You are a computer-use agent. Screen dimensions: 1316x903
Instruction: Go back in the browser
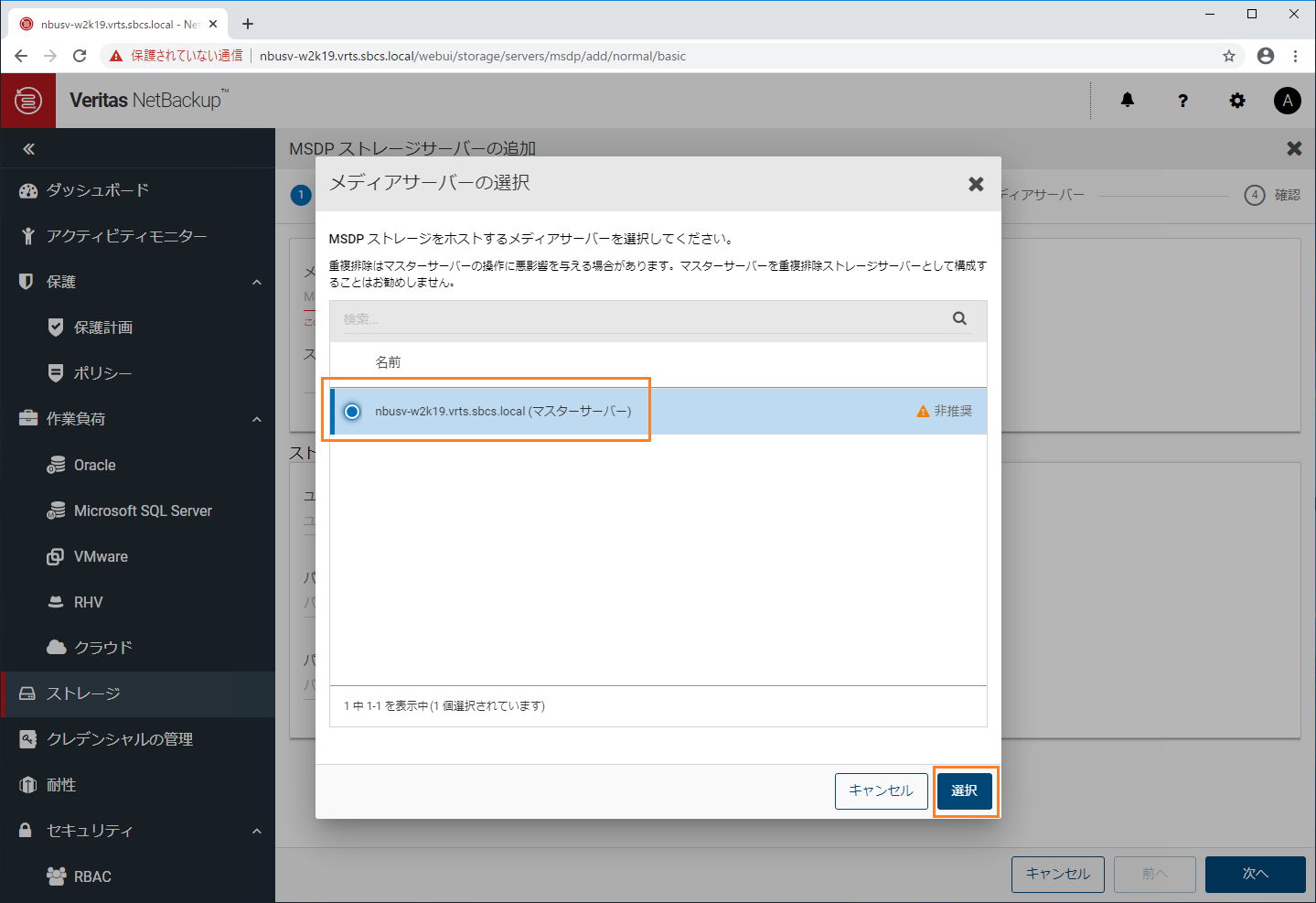[21, 56]
